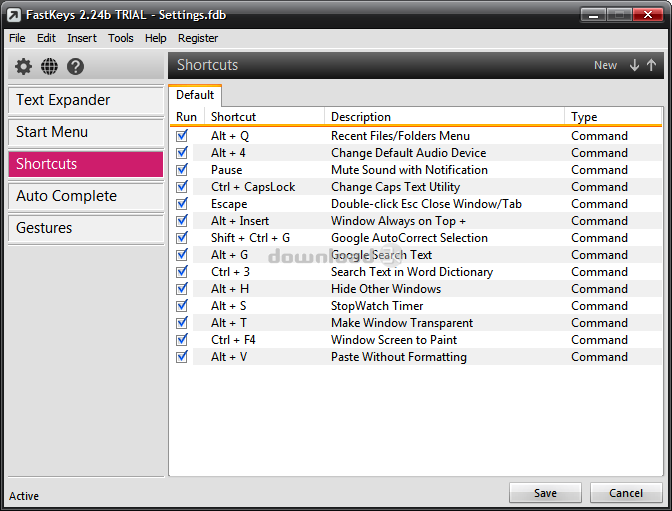Click the 'Alt + Q' shortcut cell

[230, 136]
